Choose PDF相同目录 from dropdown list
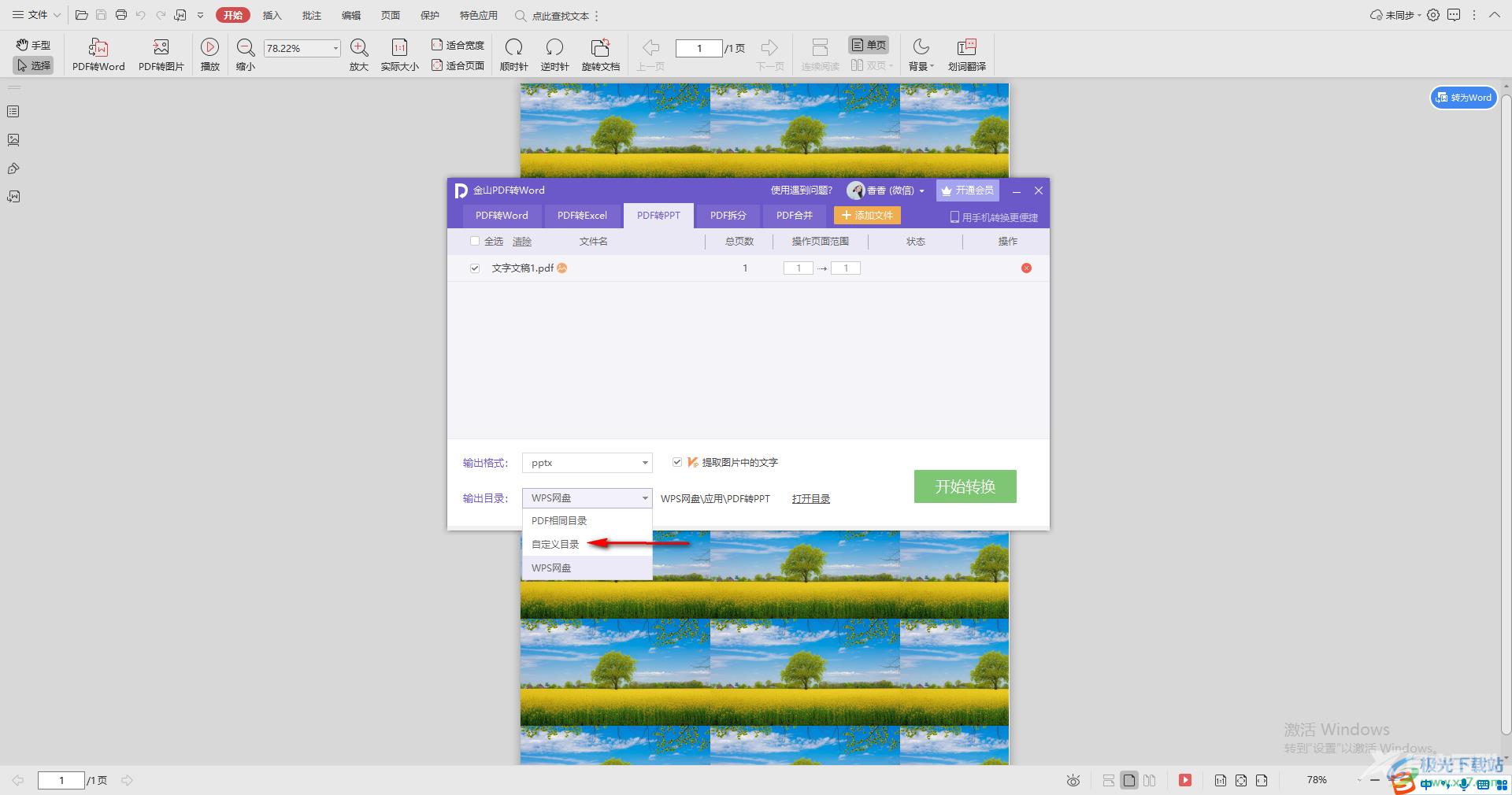Image resolution: width=1512 pixels, height=795 pixels. (587, 520)
